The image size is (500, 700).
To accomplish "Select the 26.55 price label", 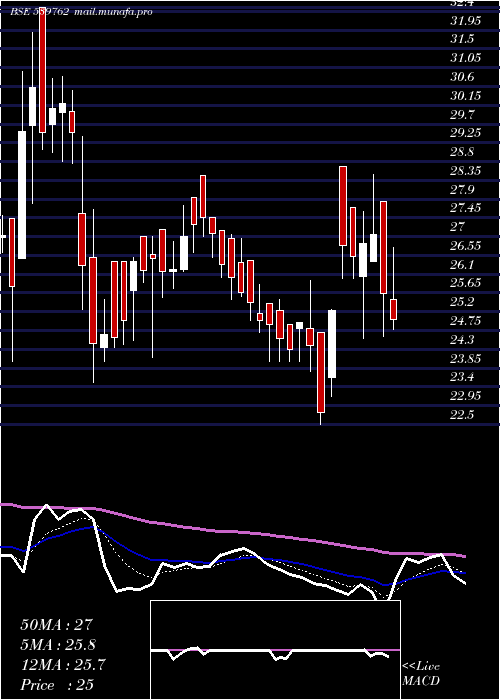I will (465, 246).
